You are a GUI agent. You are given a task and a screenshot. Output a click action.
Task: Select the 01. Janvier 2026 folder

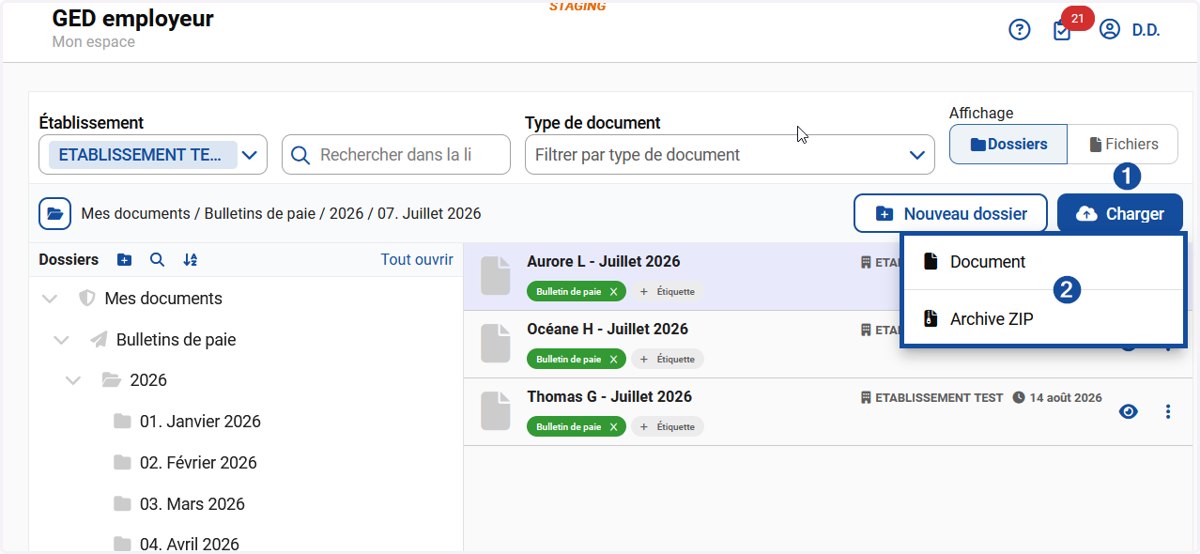tap(200, 421)
